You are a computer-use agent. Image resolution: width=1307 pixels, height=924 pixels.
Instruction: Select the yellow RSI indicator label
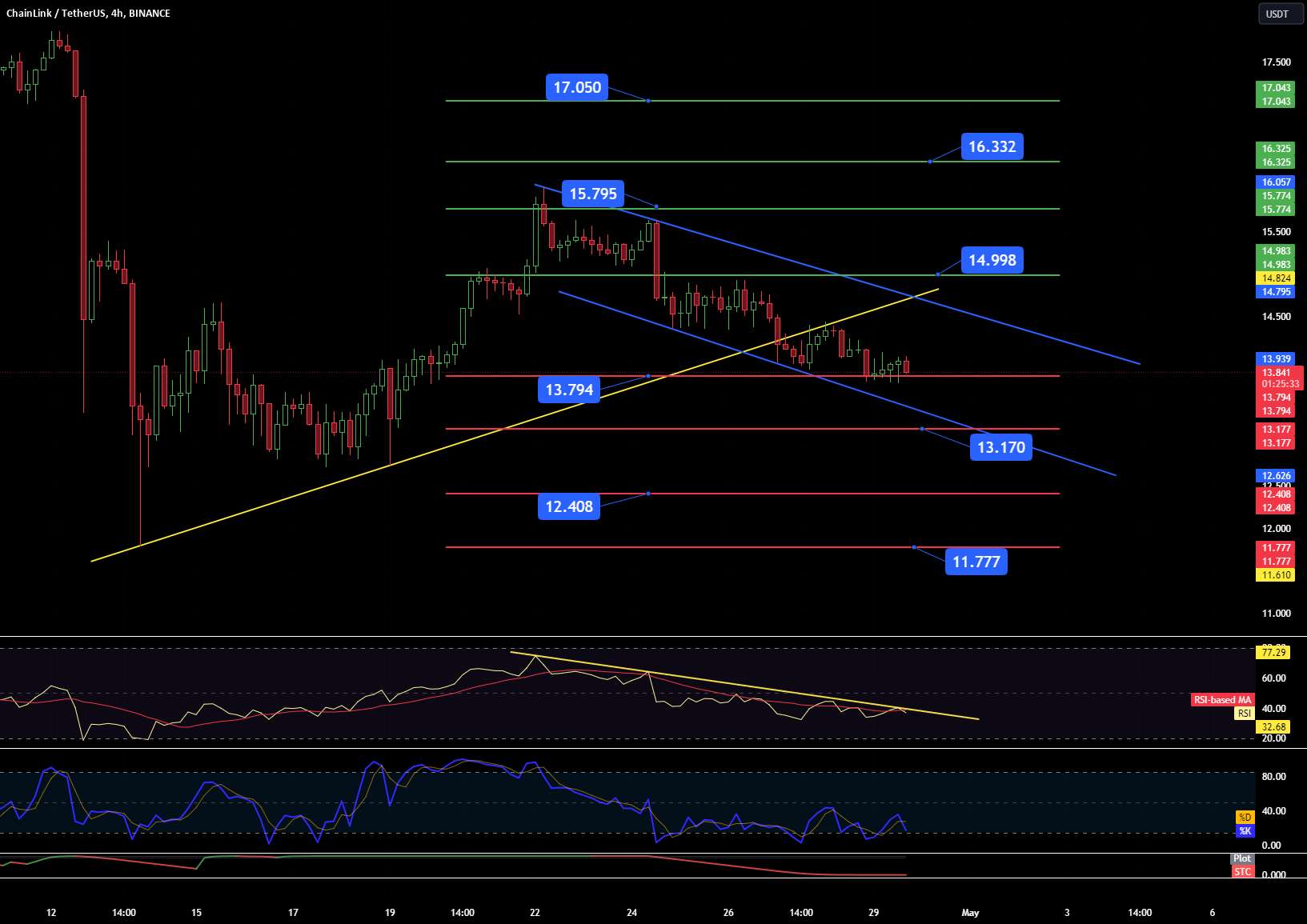click(1244, 714)
